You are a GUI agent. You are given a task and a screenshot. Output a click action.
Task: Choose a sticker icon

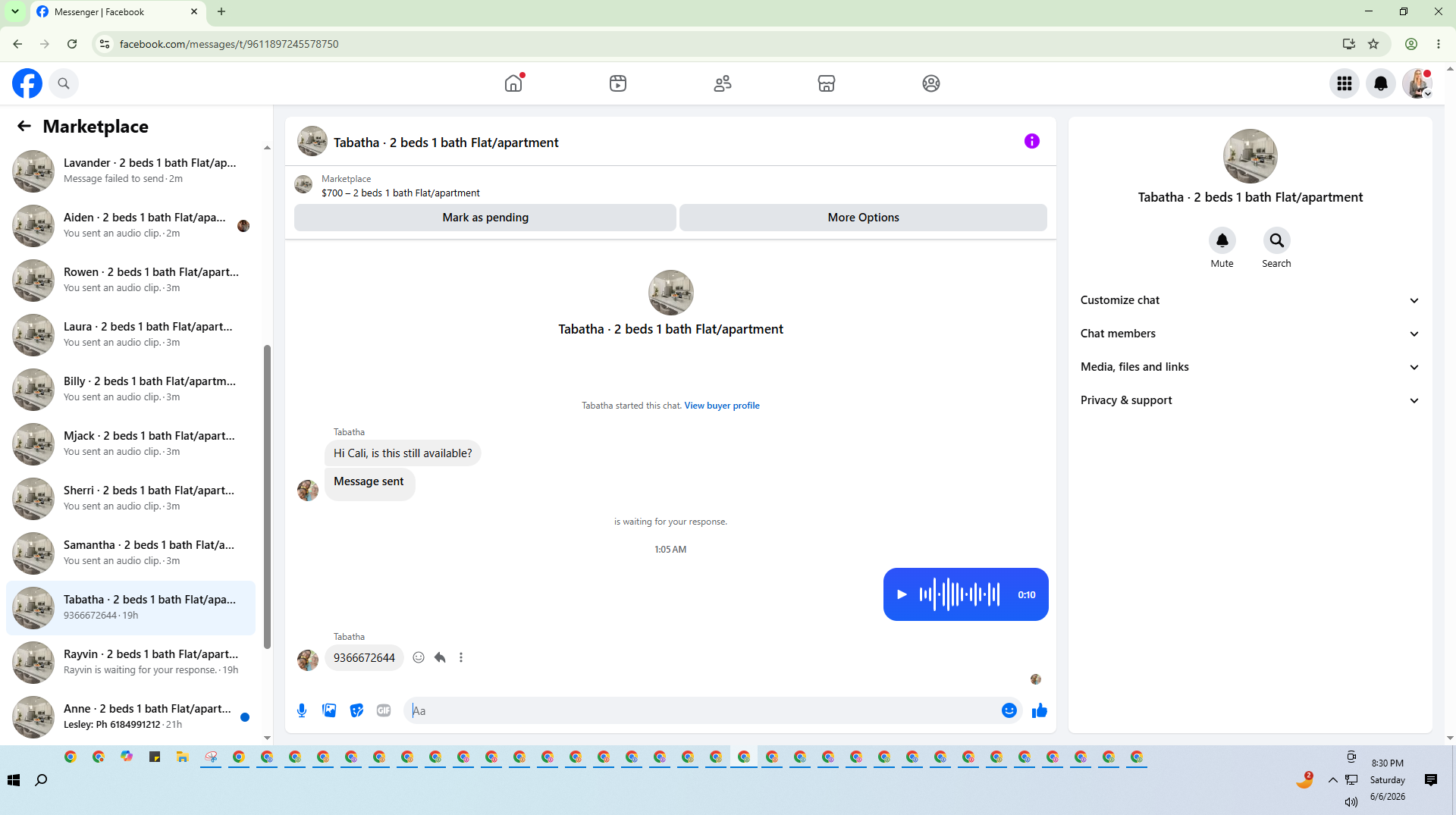pyautogui.click(x=356, y=710)
